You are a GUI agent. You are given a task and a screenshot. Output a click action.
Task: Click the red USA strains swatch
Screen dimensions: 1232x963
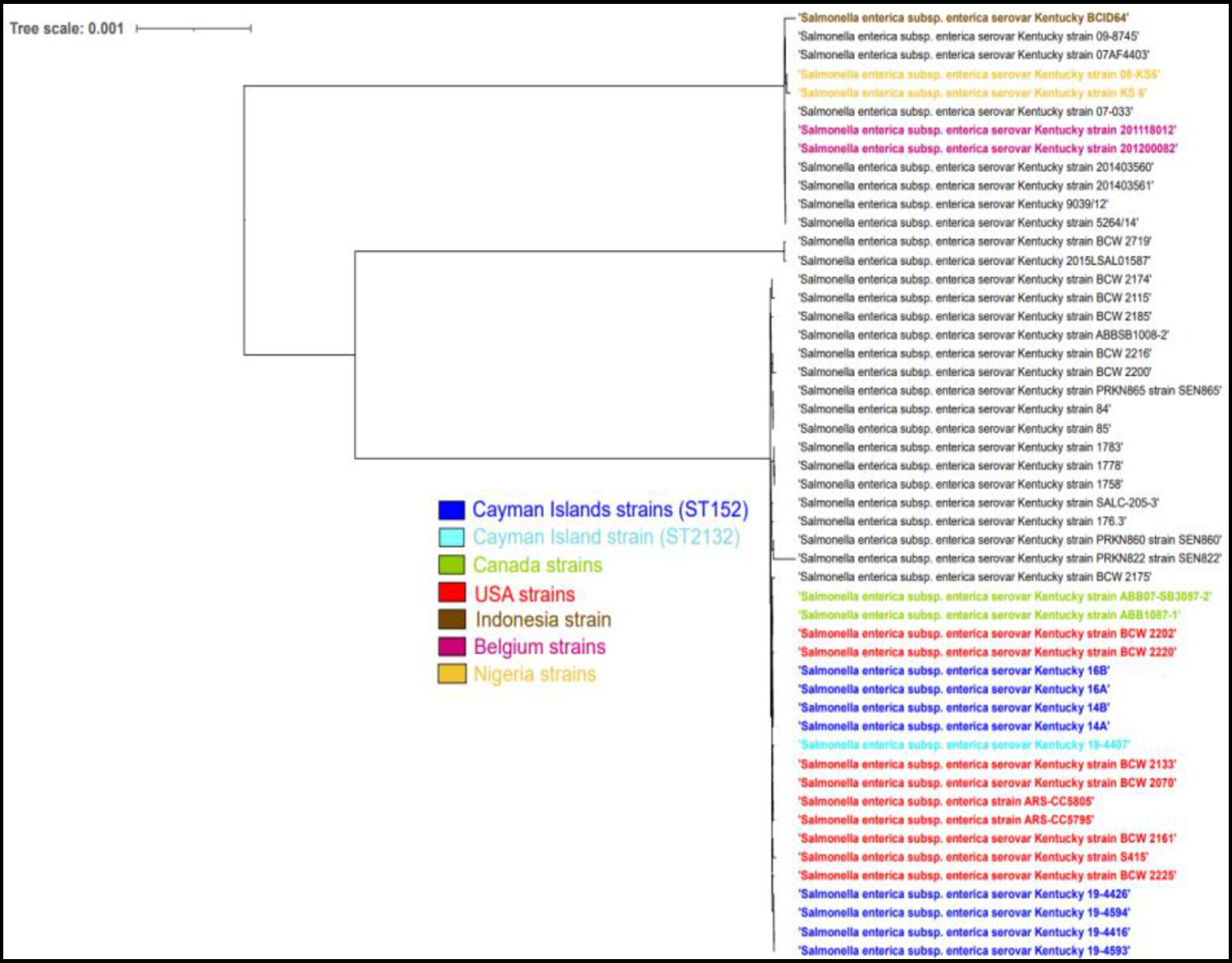click(452, 593)
